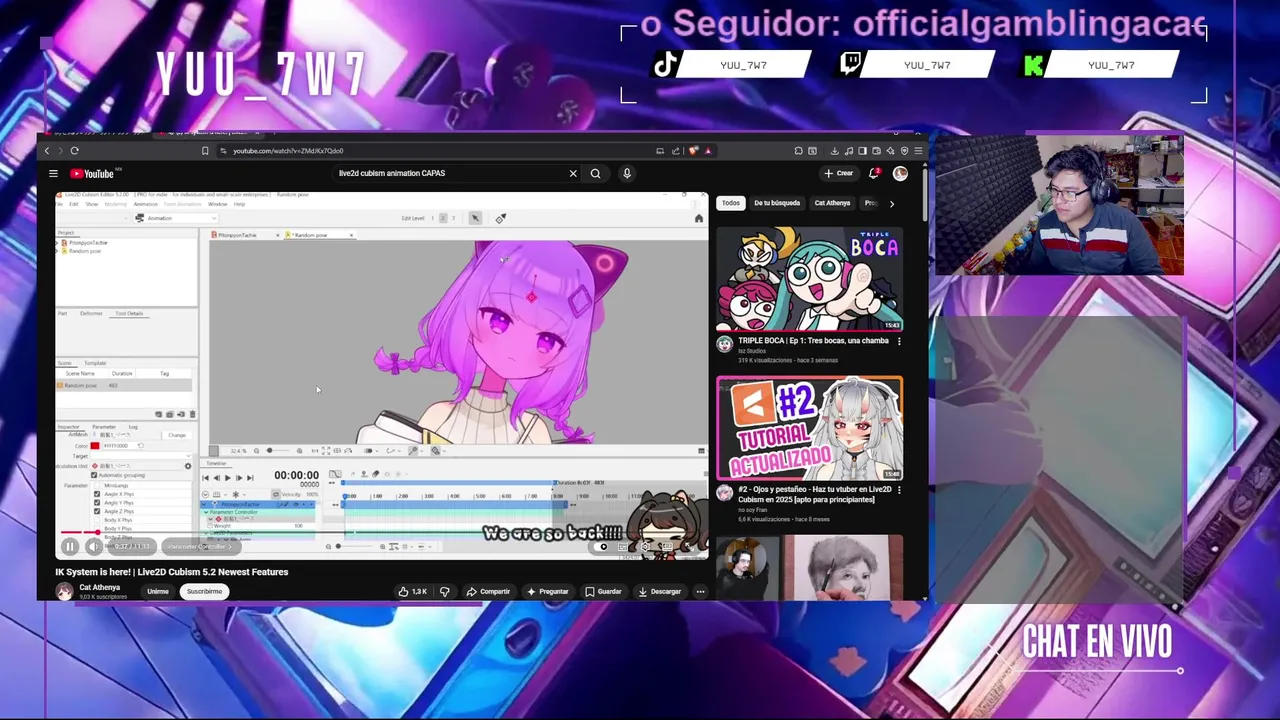Viewport: 1280px width, 720px height.
Task: Bookmark this page from address bar
Action: (x=205, y=151)
